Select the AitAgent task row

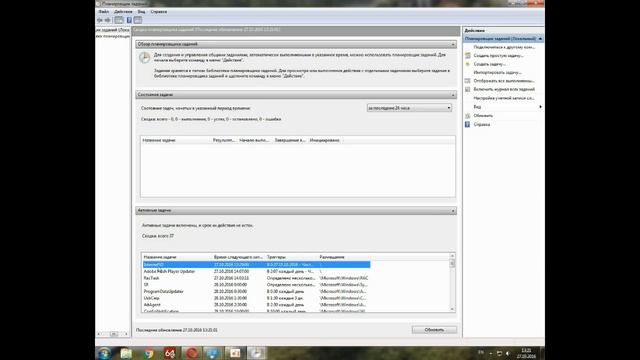pos(256,305)
